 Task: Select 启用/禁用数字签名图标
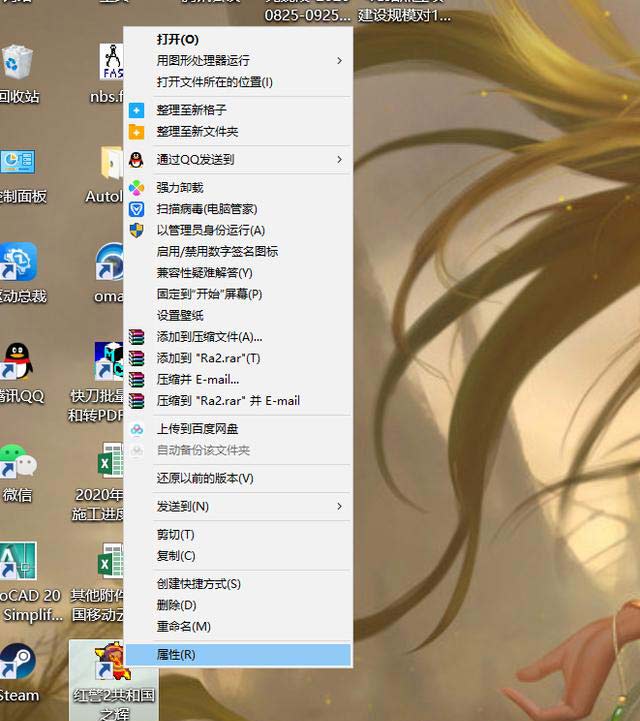click(x=238, y=252)
